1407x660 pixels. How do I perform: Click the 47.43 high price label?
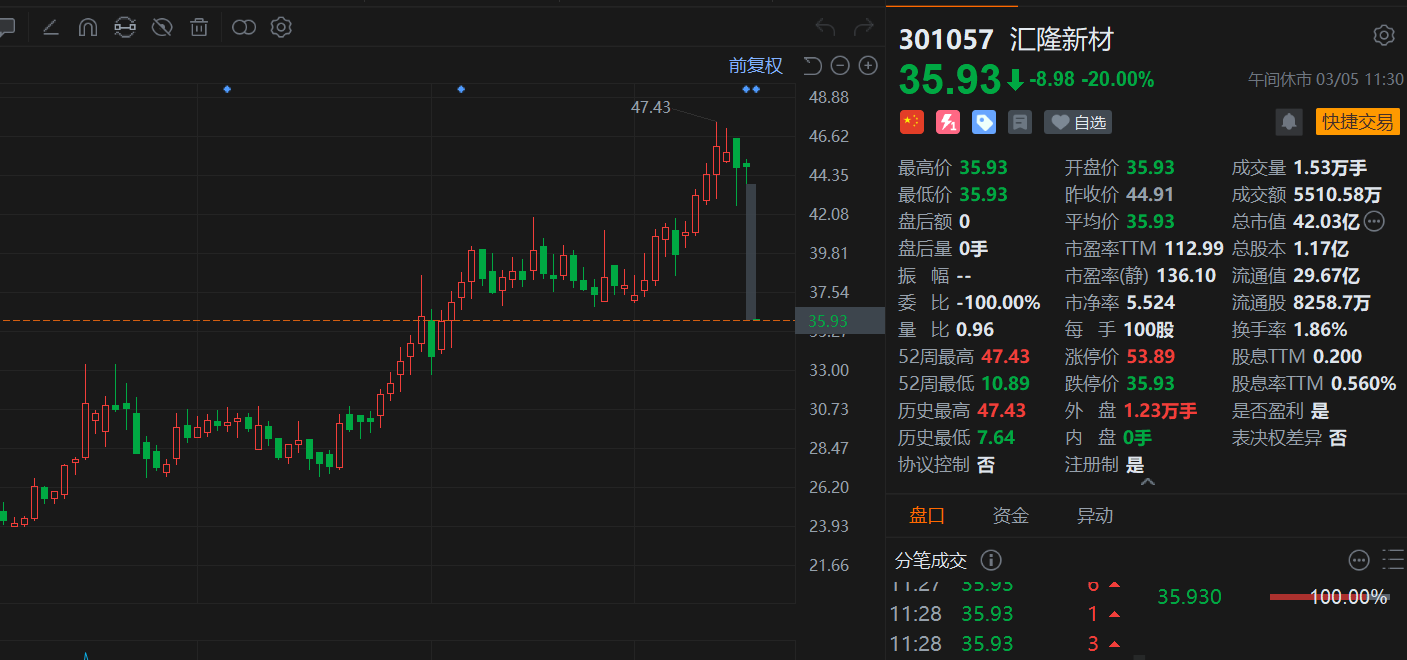point(651,107)
